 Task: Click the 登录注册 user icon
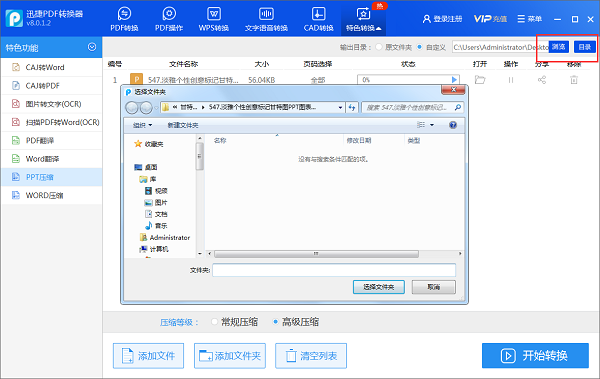[x=427, y=19]
